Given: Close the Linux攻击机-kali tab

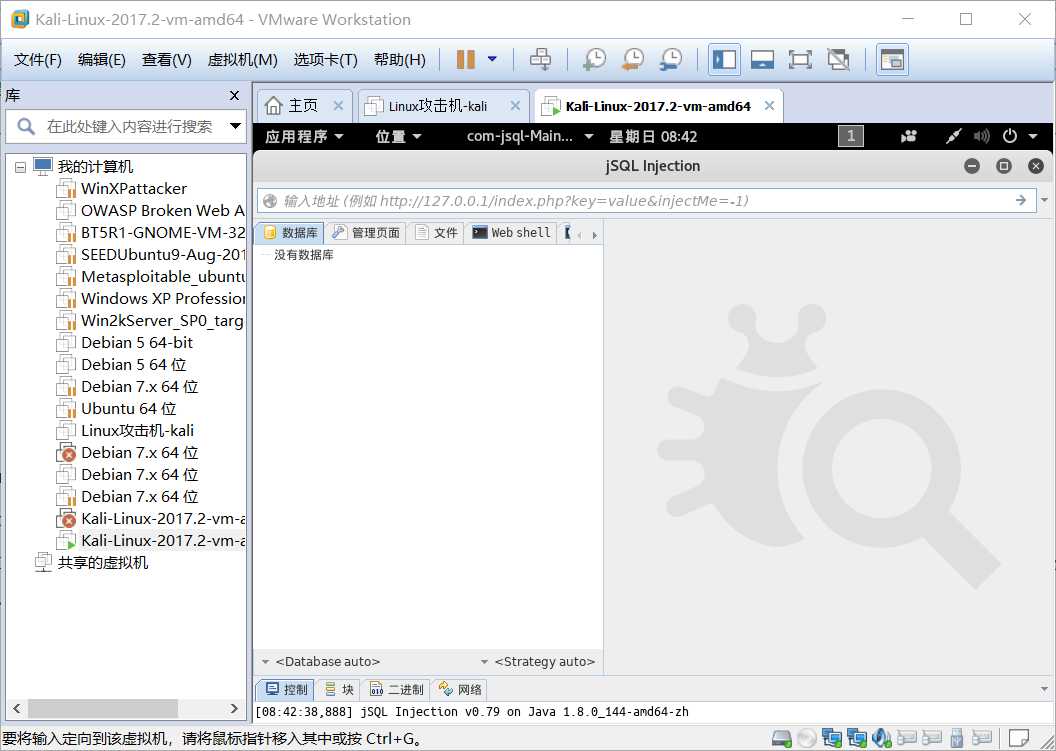Looking at the screenshot, I should pyautogui.click(x=515, y=106).
